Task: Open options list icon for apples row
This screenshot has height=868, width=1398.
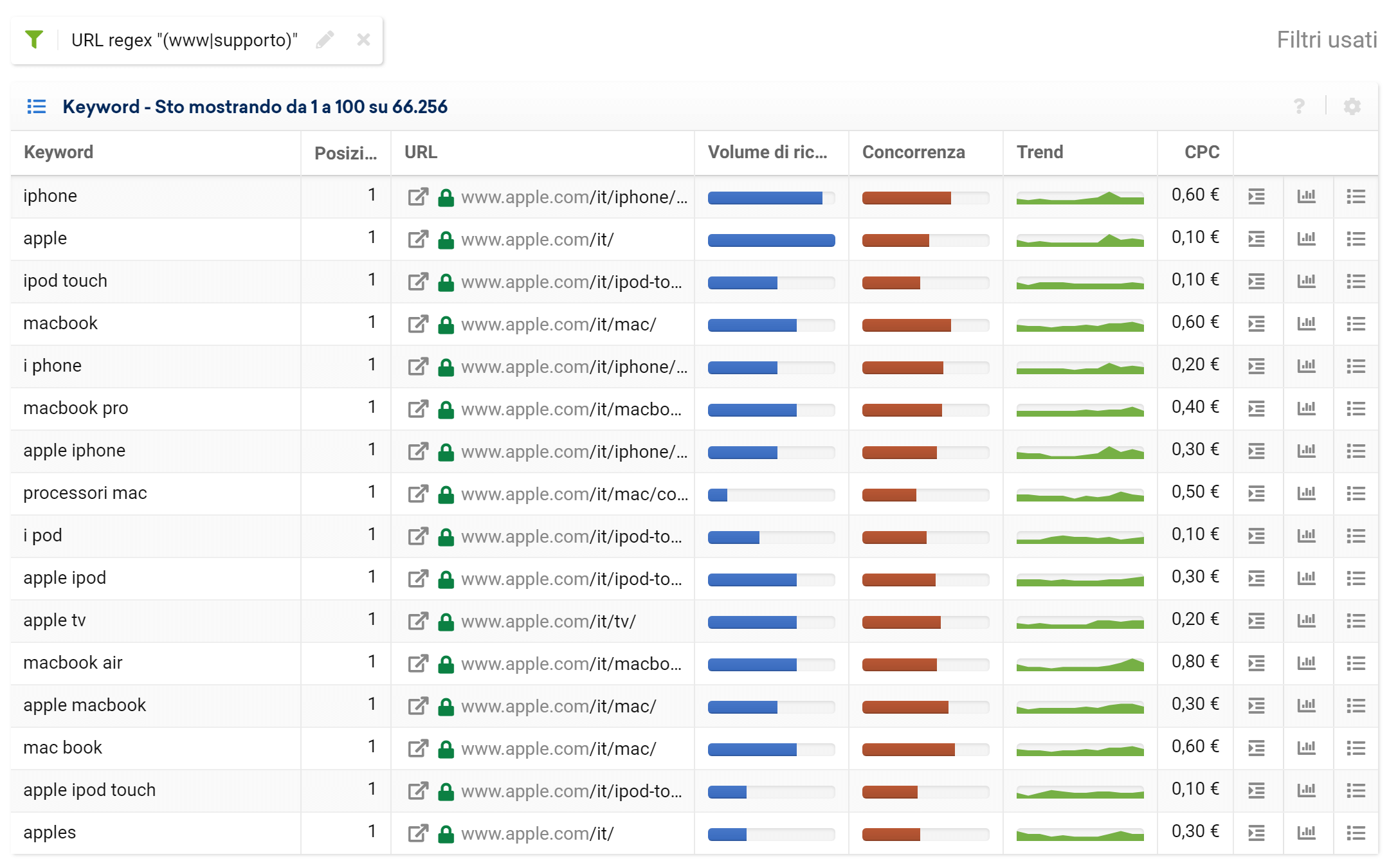Action: pos(1356,833)
